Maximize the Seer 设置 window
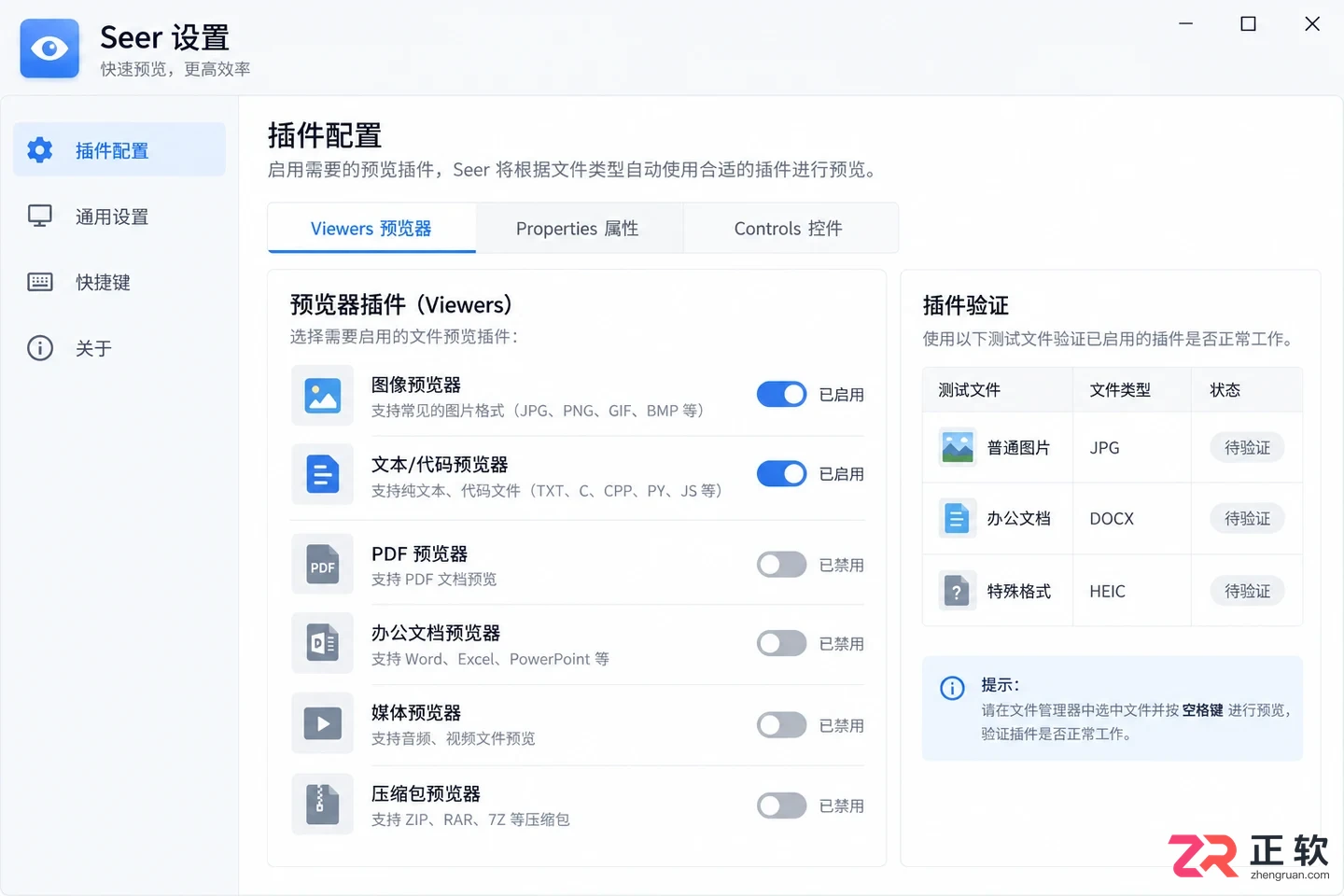 click(1248, 23)
